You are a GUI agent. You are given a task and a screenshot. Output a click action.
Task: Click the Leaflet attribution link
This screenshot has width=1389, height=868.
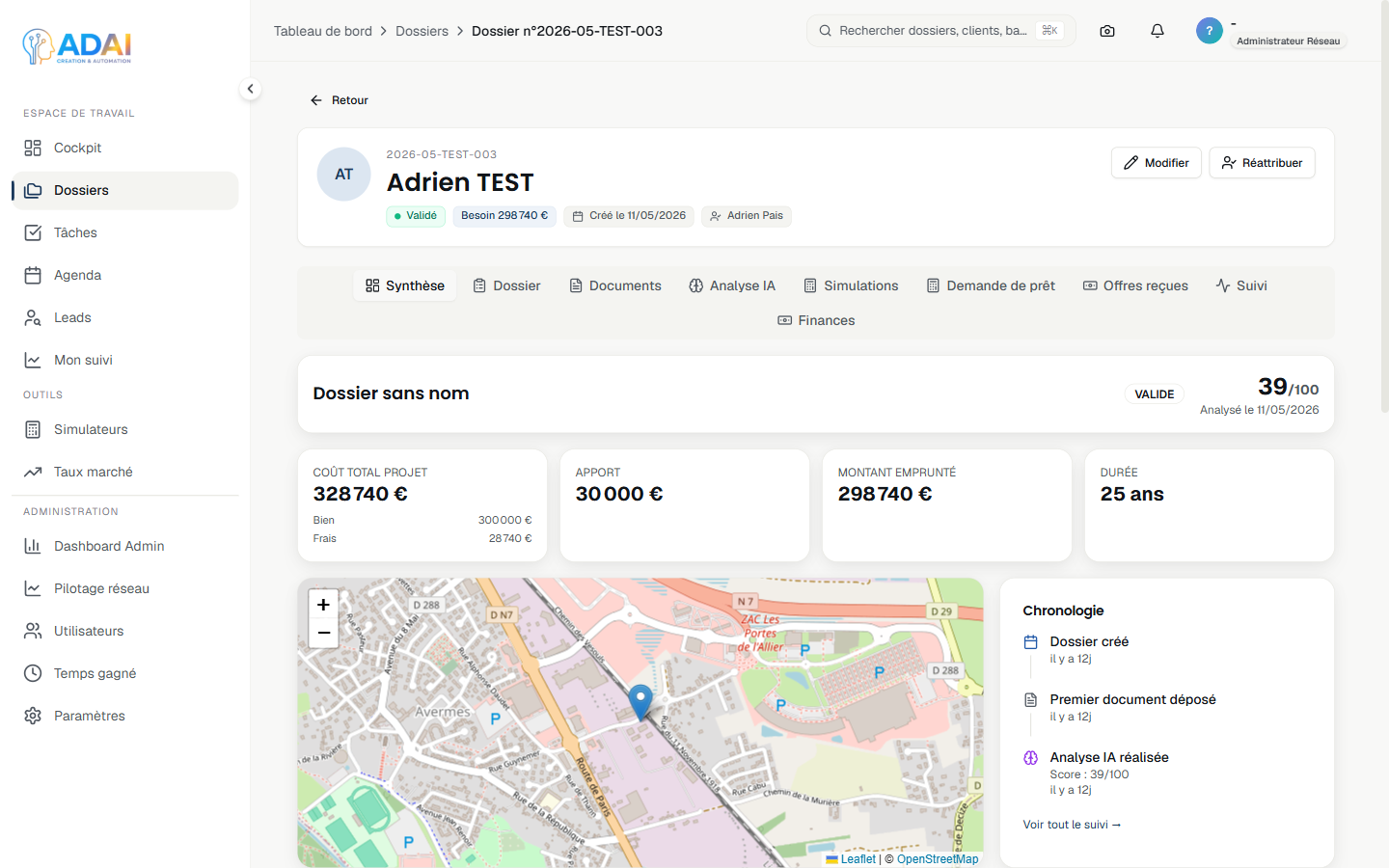coord(851,859)
